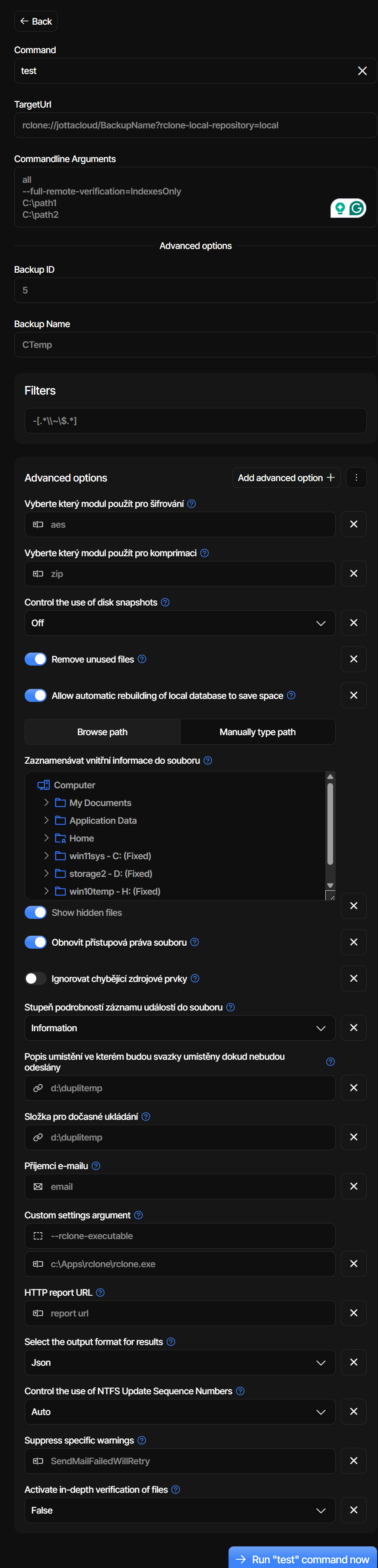Open the three-dot advanced options menu
The width and height of the screenshot is (378, 1568).
tap(356, 478)
